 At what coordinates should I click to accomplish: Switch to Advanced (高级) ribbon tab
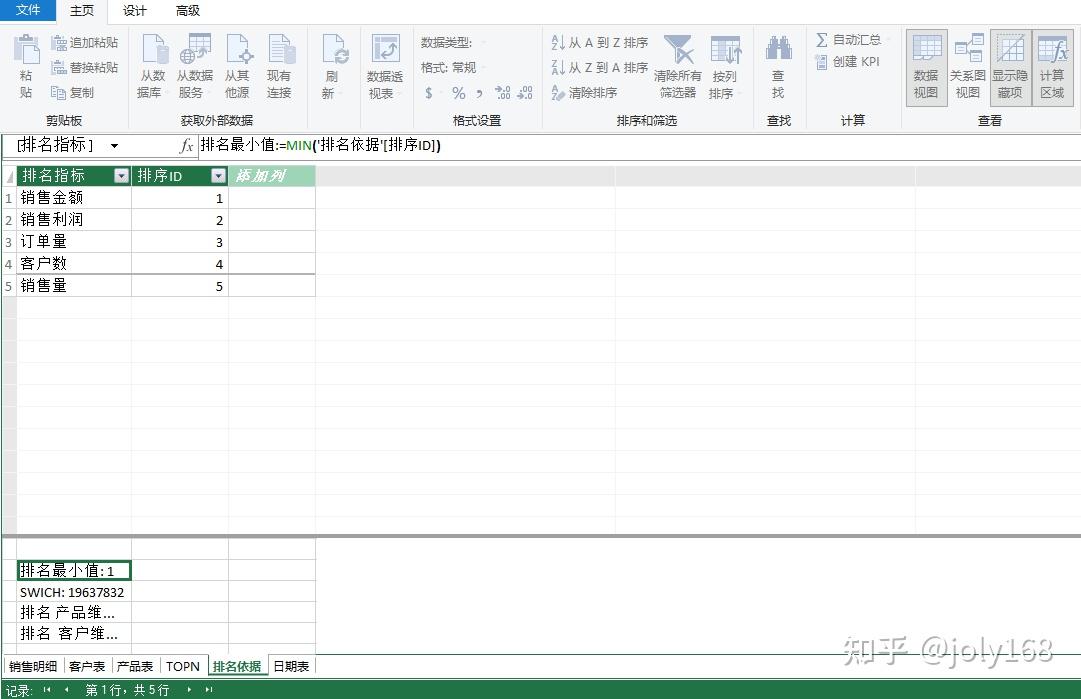[188, 10]
